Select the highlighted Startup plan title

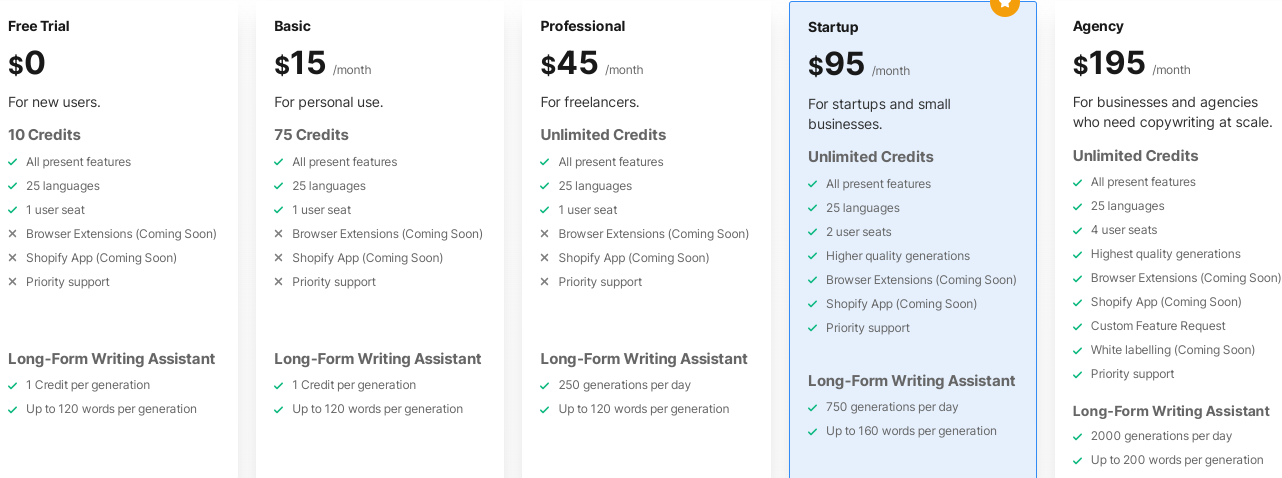(833, 27)
